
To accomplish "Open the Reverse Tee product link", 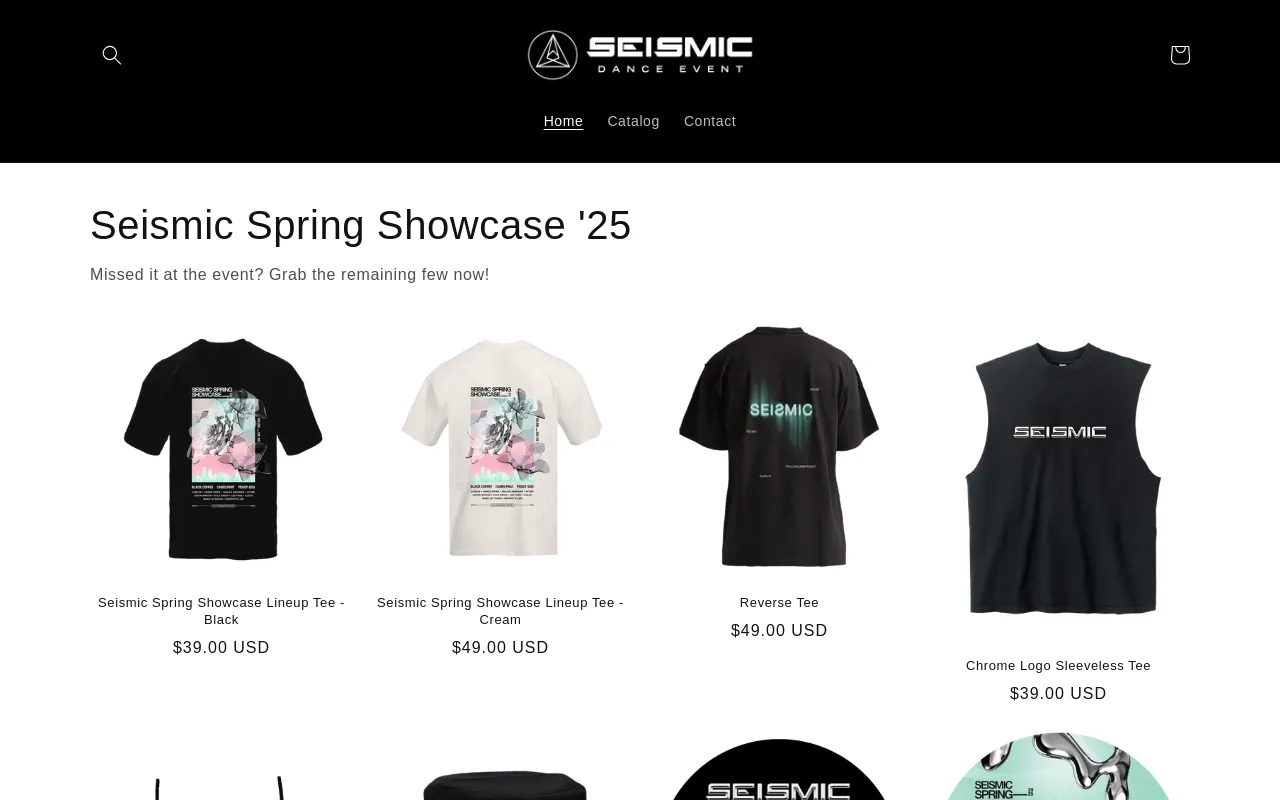I will point(779,602).
